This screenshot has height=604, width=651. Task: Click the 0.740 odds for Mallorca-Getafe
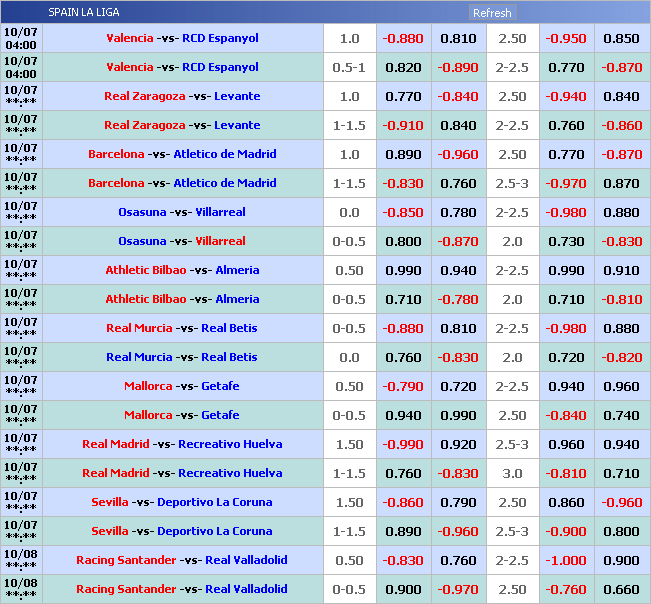pos(621,415)
